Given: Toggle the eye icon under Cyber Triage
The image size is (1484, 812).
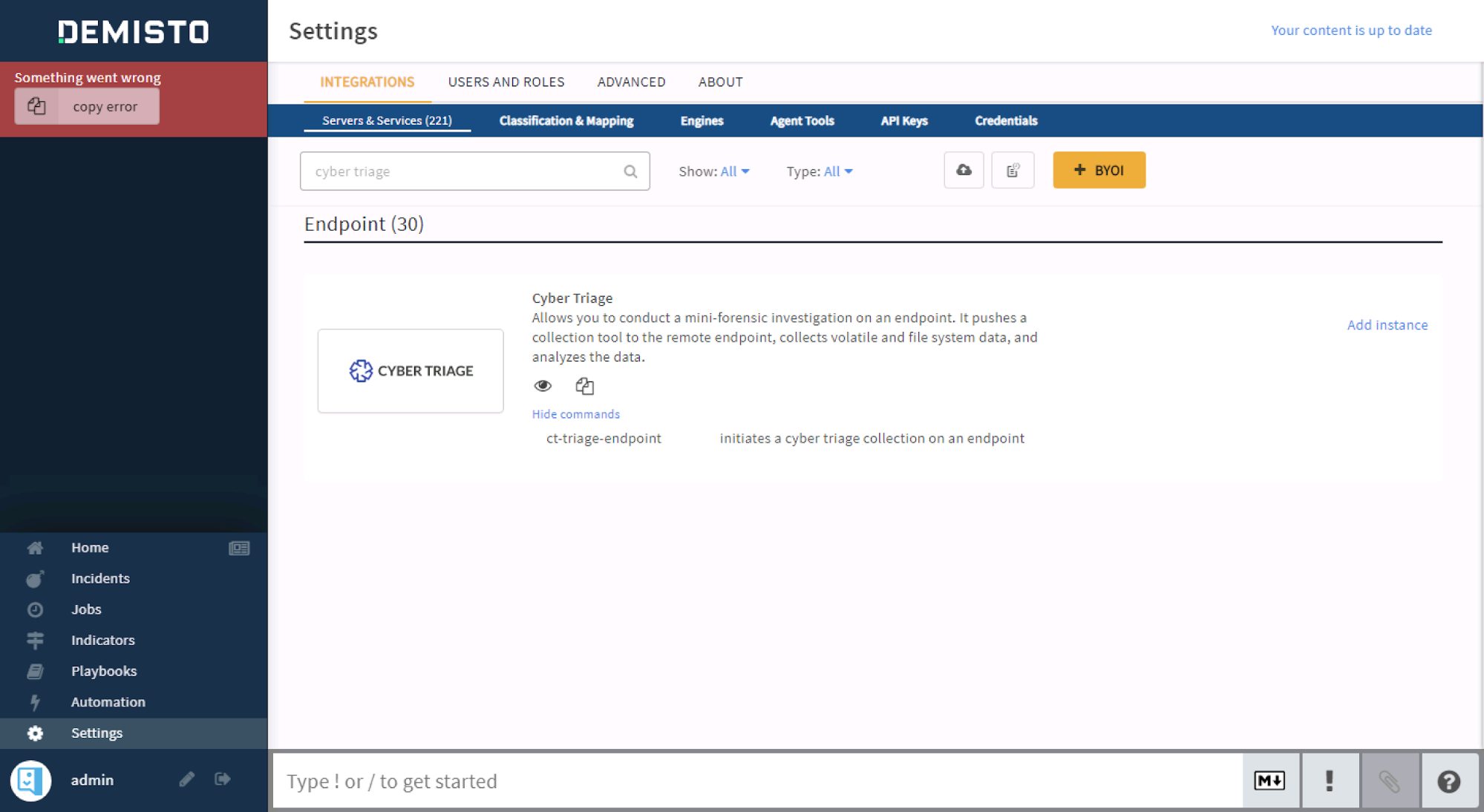Looking at the screenshot, I should (x=543, y=385).
